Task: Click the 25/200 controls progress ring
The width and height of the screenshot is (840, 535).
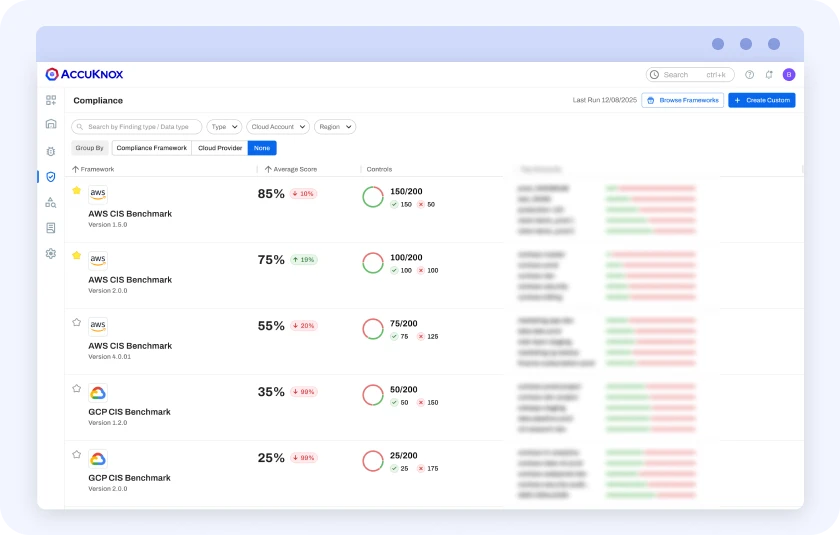Action: (x=373, y=461)
